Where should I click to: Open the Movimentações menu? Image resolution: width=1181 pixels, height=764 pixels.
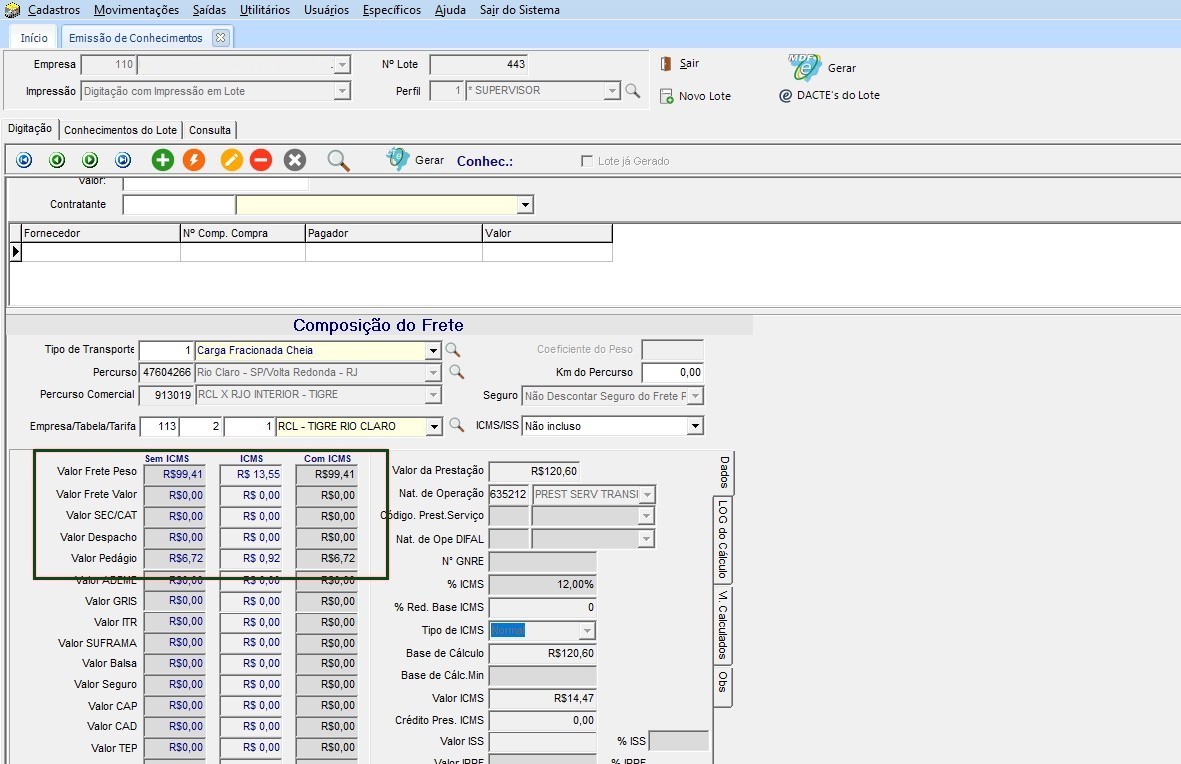point(136,10)
